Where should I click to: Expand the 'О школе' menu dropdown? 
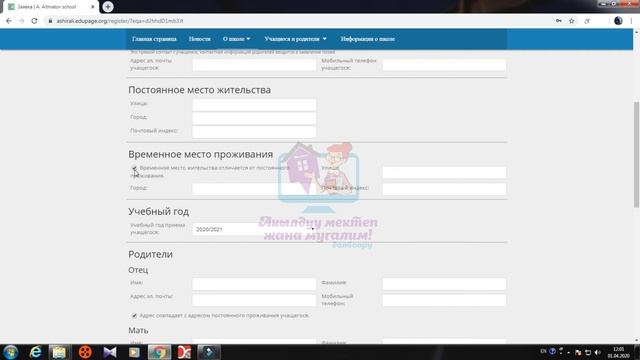pyautogui.click(x=236, y=39)
